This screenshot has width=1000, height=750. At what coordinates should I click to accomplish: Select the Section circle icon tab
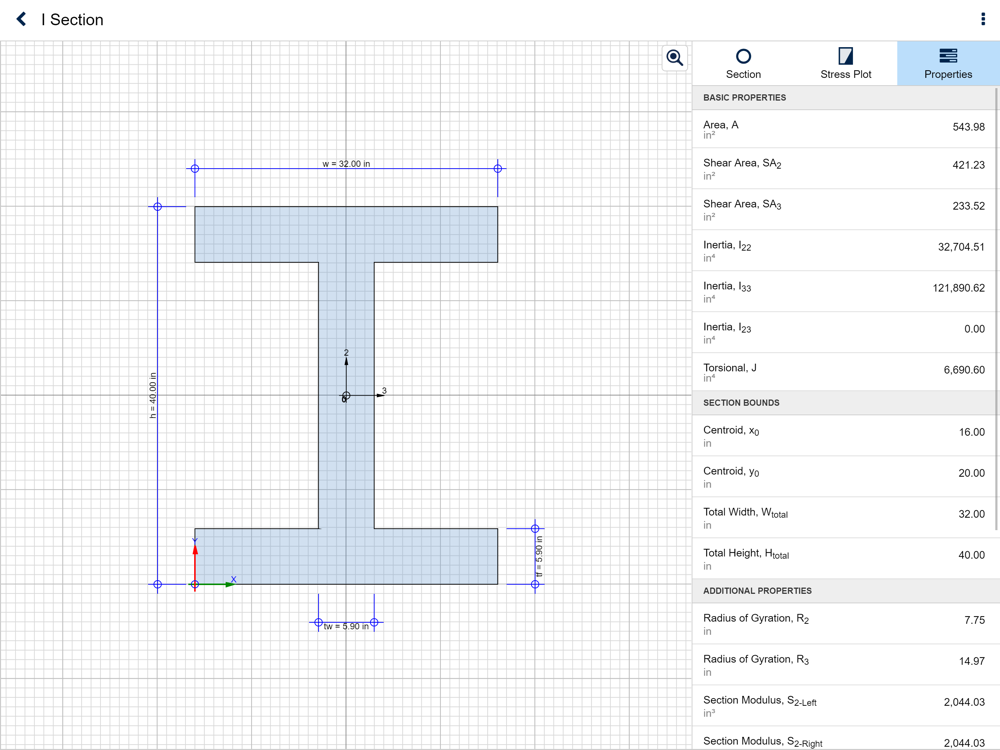point(743,64)
